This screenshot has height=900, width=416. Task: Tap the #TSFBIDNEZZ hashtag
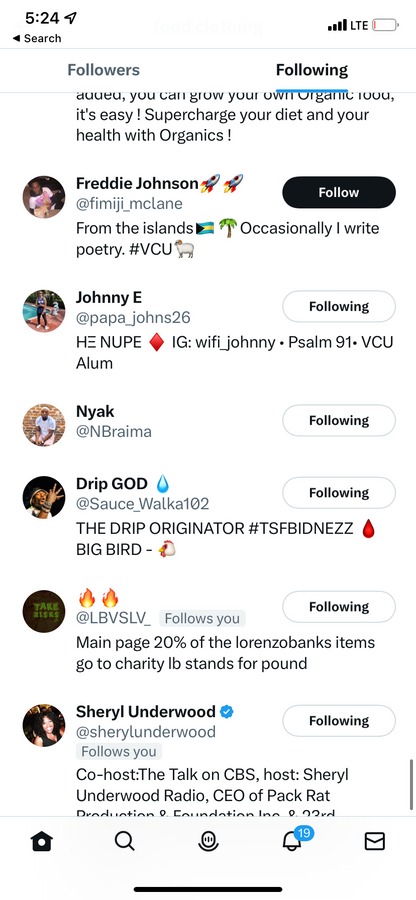301,530
